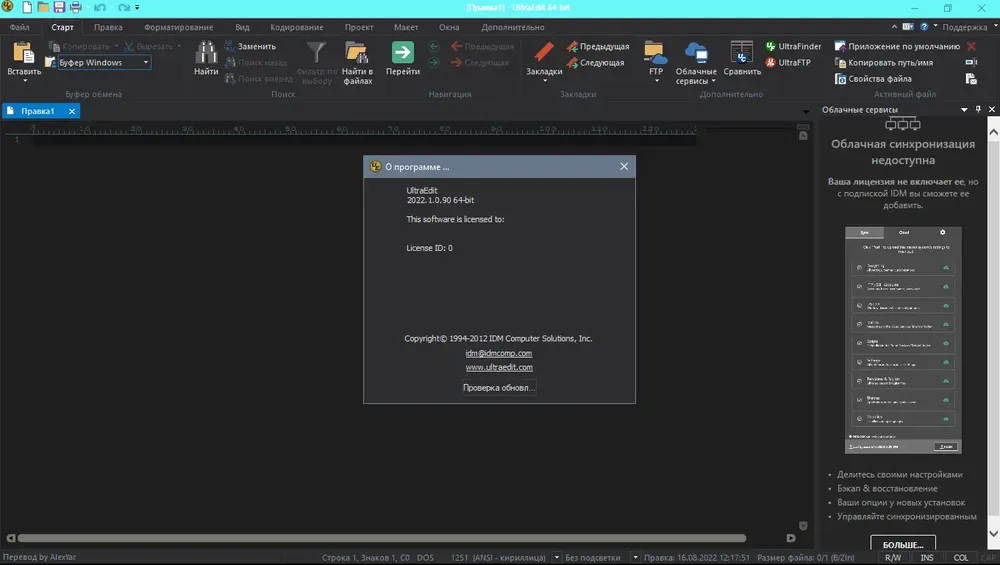The image size is (1000, 565).
Task: Toggle INS insert mode in status bar
Action: point(927,557)
